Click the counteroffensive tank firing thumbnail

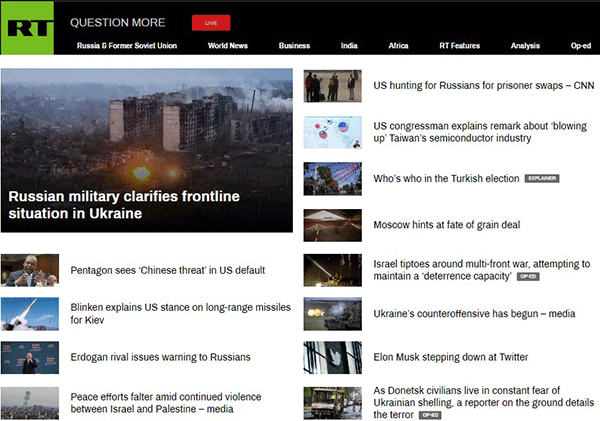pos(333,314)
